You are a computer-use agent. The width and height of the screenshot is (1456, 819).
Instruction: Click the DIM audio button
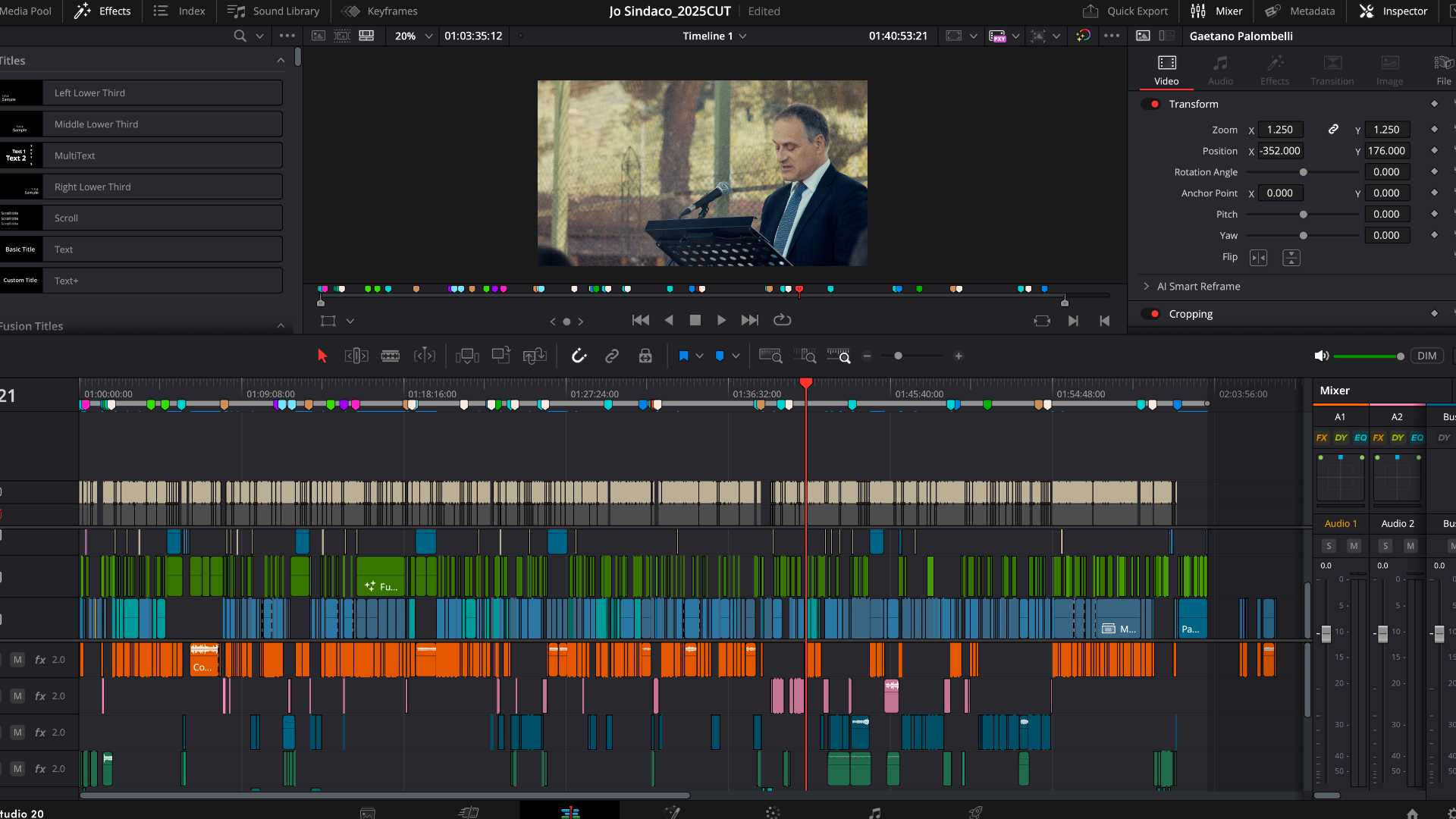coord(1426,356)
